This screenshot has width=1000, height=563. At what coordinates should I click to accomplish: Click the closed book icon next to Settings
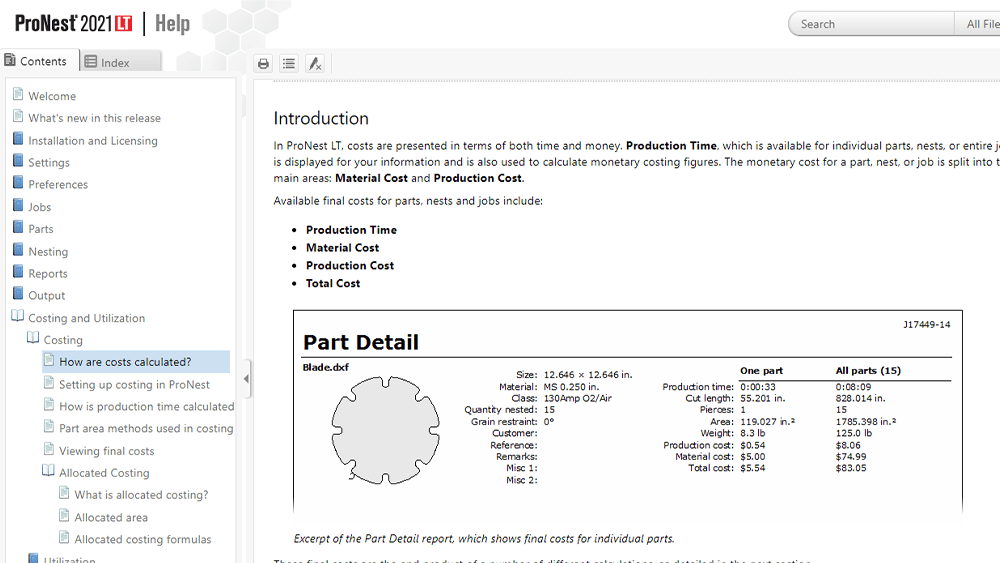[x=18, y=162]
